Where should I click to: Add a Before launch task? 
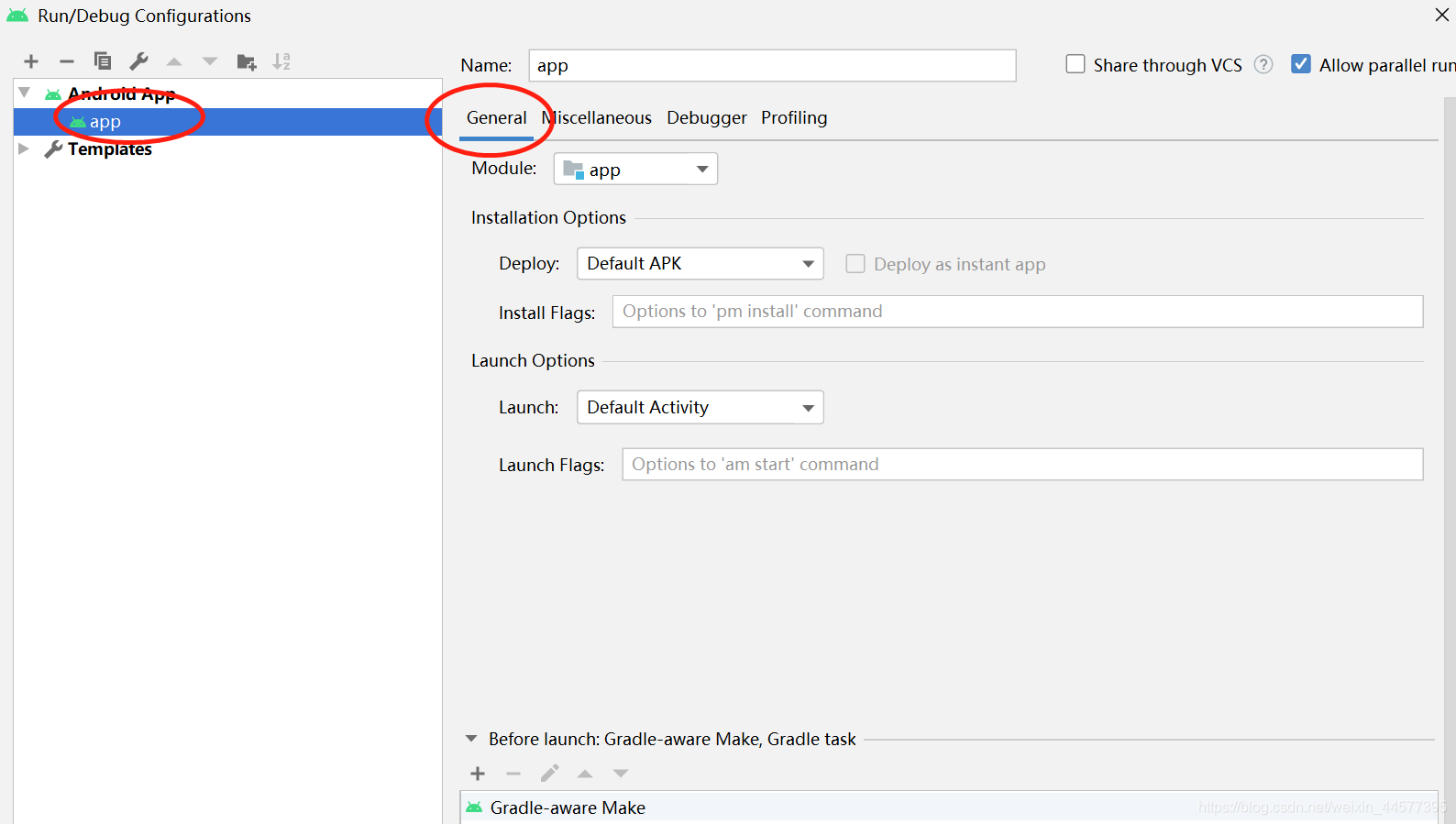point(478,774)
